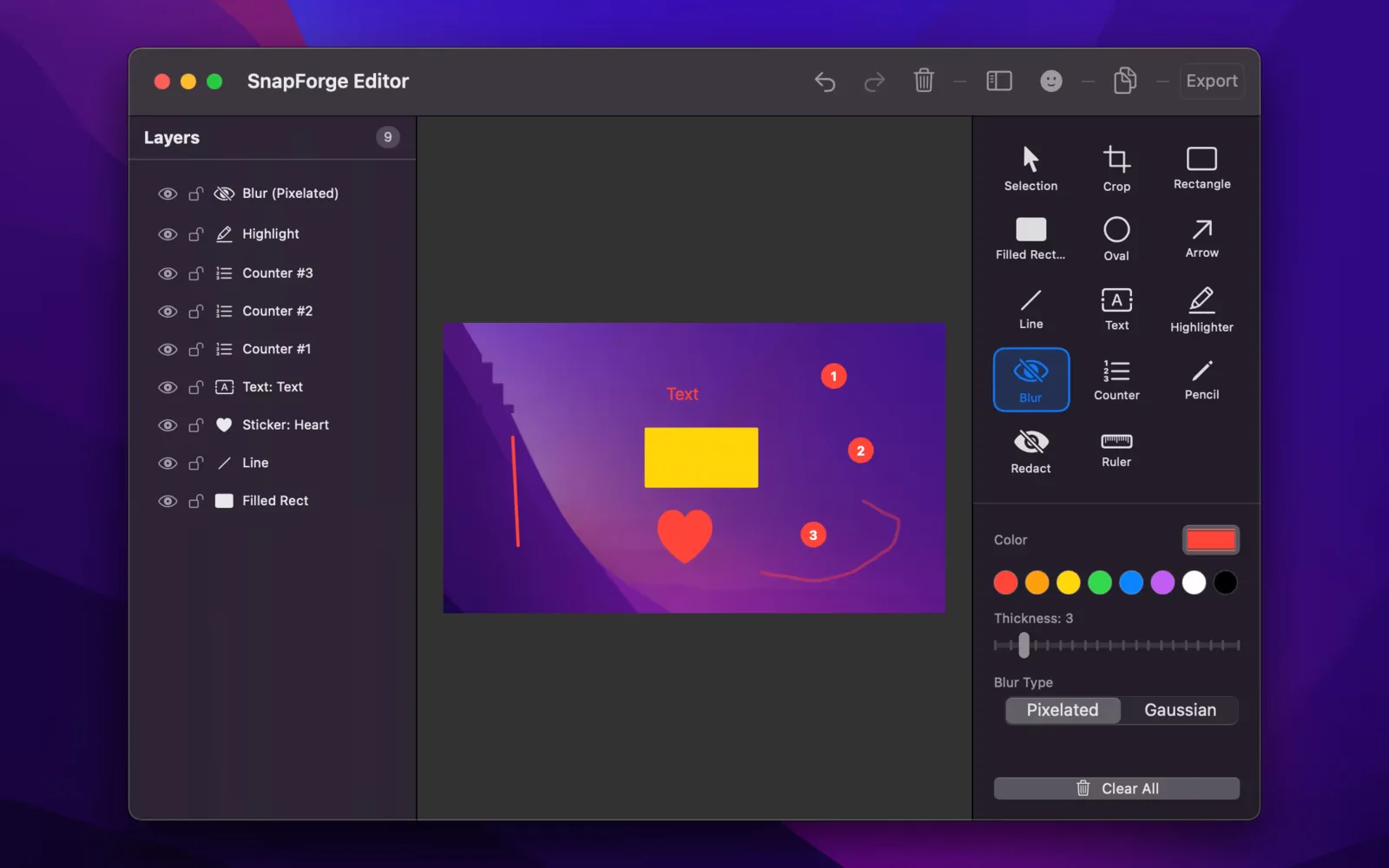Select the Crop tool
Screen dimensions: 1389x868
(1116, 169)
